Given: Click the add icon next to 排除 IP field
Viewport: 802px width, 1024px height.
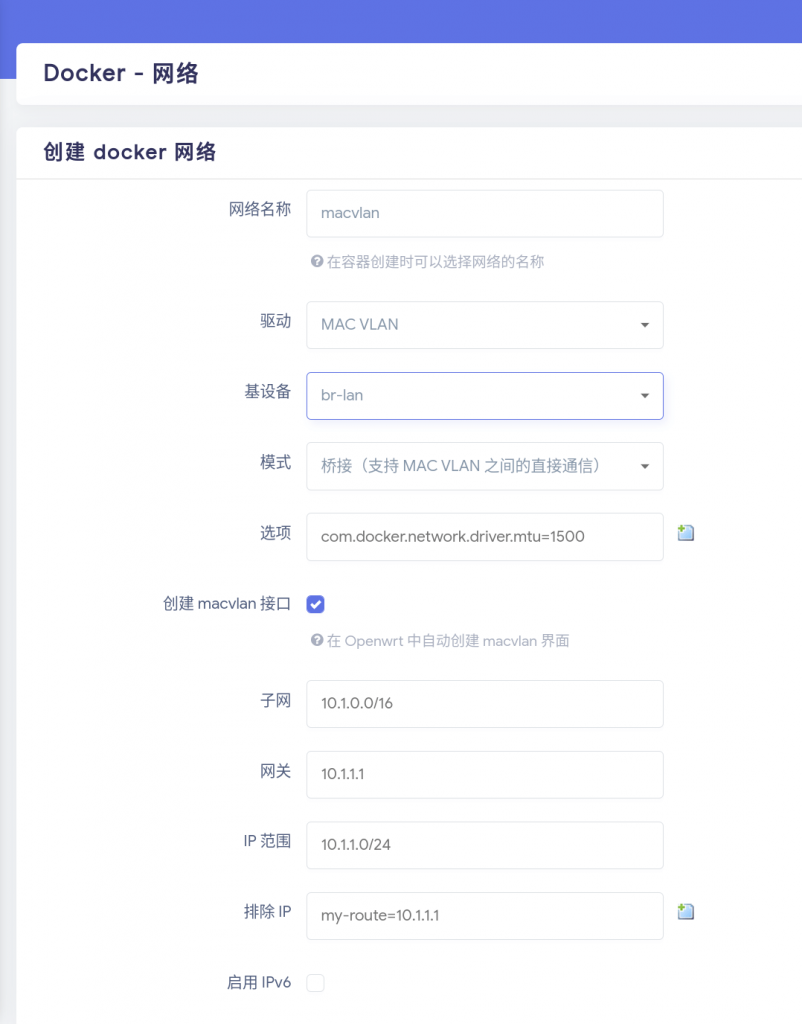Looking at the screenshot, I should [x=685, y=911].
